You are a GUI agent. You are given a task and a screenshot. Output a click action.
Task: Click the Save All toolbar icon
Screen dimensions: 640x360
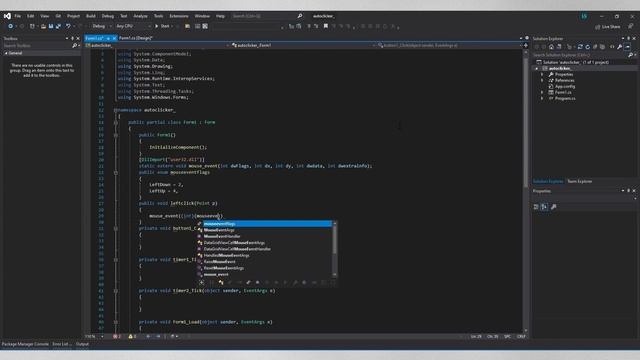point(58,26)
